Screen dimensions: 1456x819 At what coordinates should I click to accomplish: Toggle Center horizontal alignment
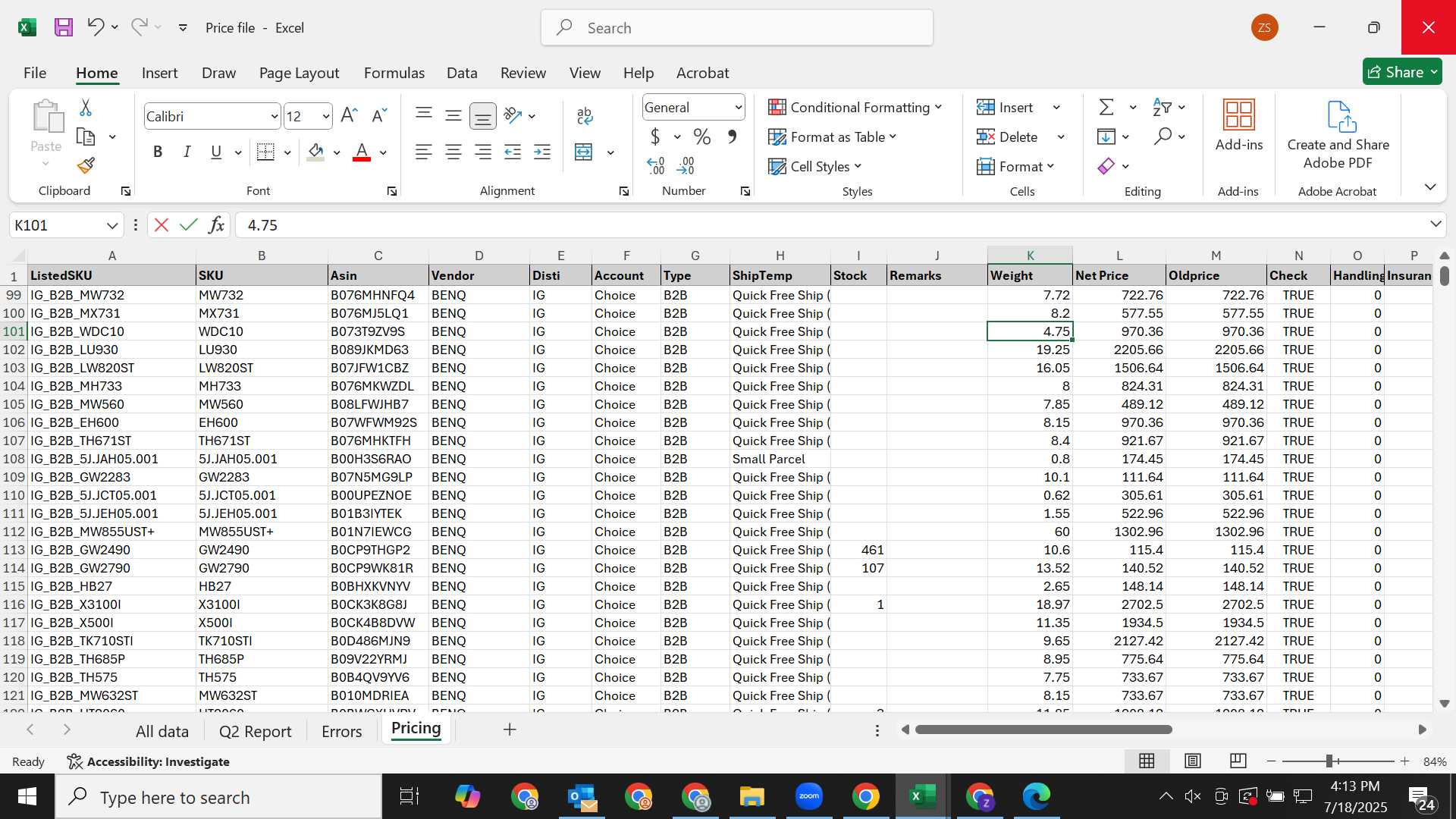[453, 152]
